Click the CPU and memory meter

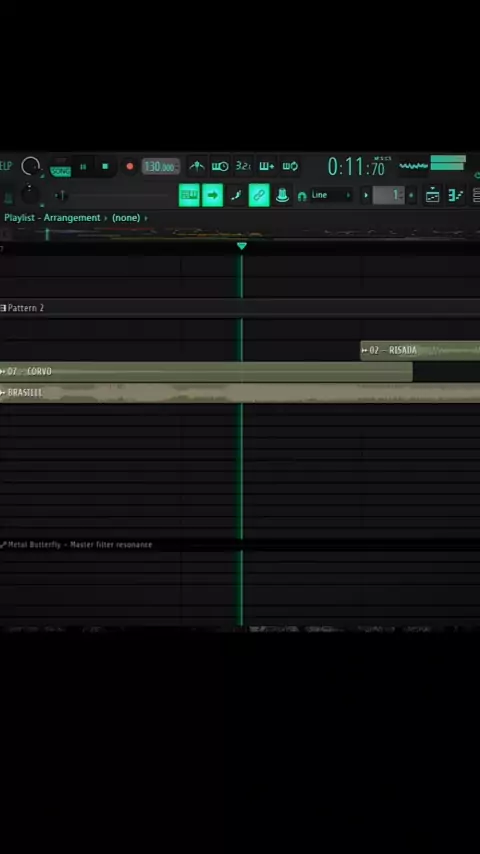click(x=448, y=163)
